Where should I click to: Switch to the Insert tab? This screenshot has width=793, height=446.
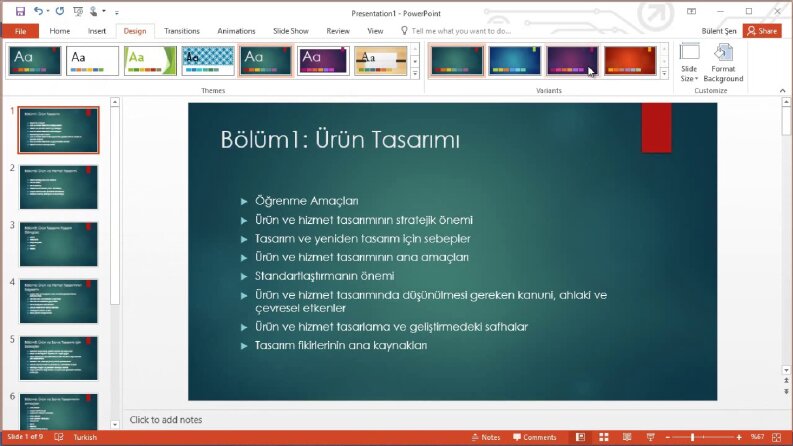click(97, 31)
